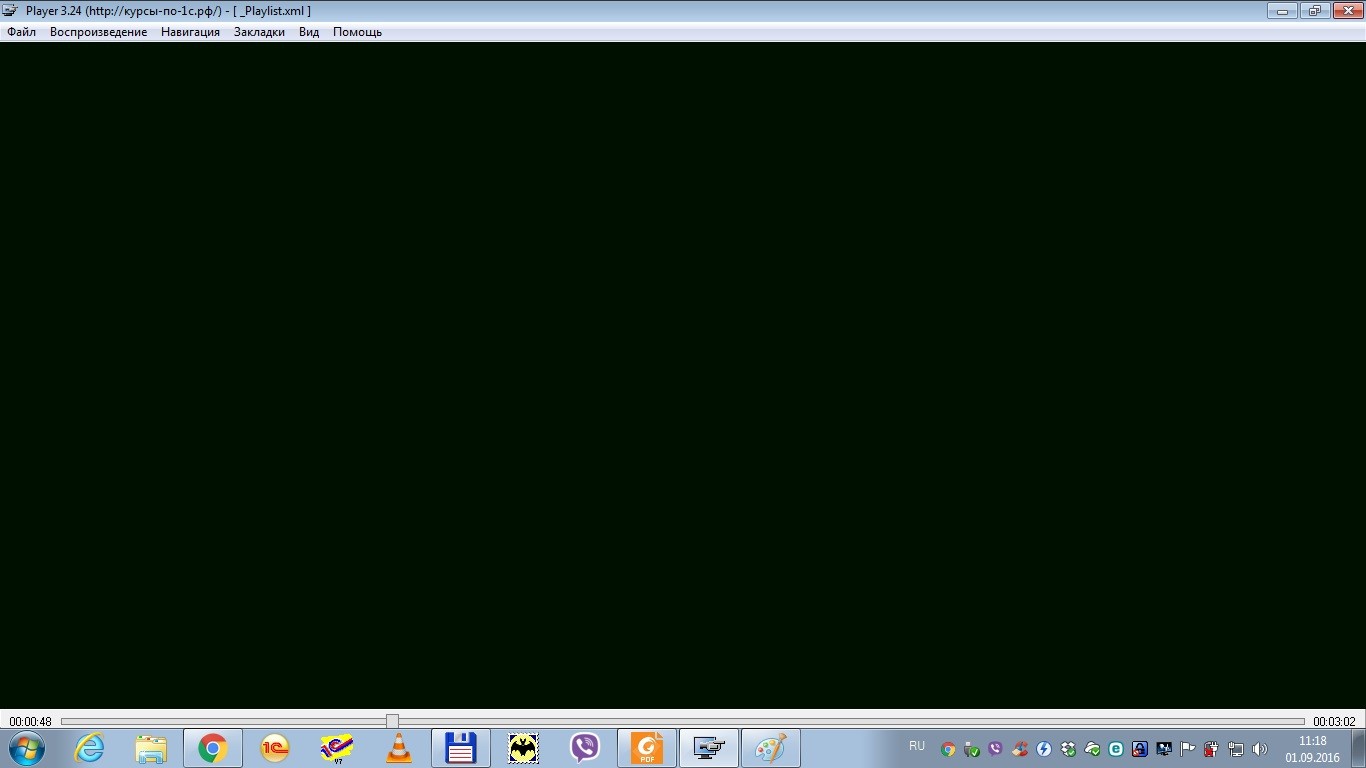Launch VLC media player from taskbar

click(x=399, y=748)
